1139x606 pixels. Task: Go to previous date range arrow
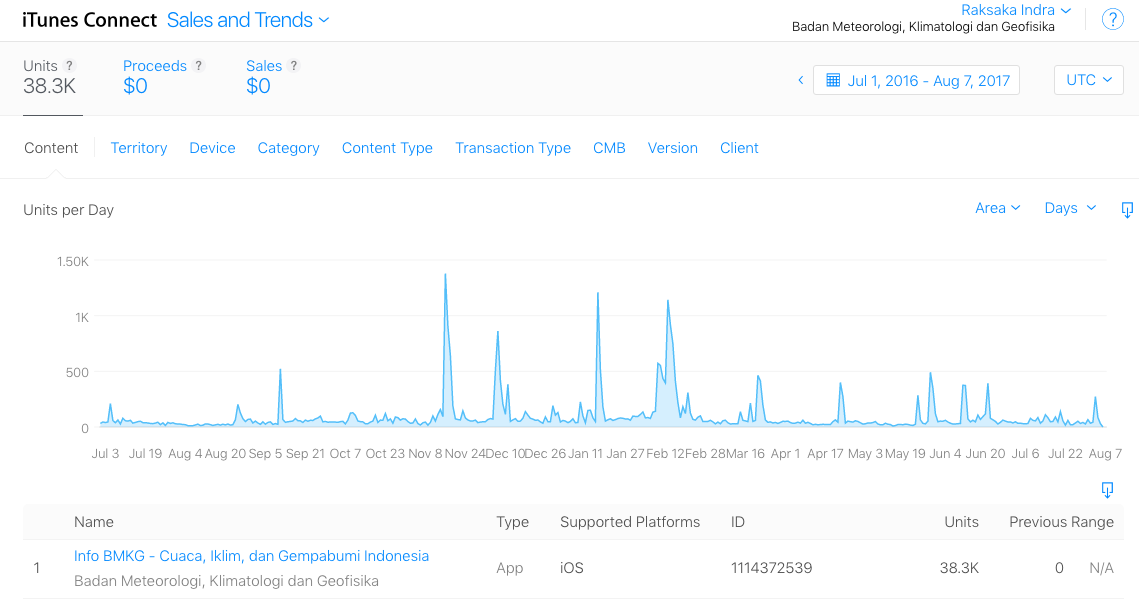pos(800,80)
